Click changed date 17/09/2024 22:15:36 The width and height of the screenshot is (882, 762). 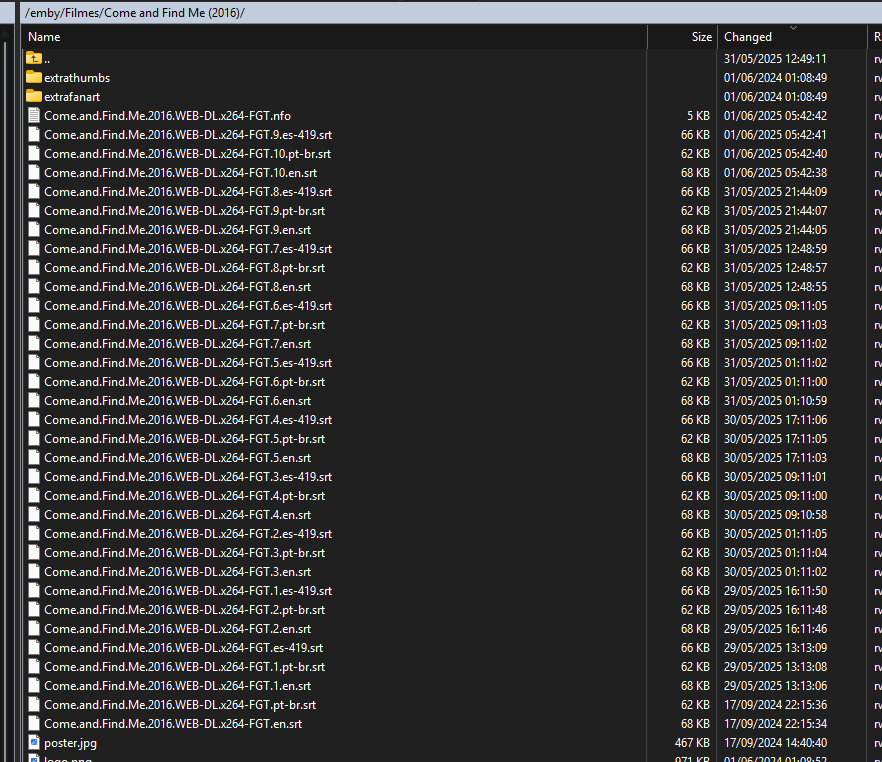[775, 705]
